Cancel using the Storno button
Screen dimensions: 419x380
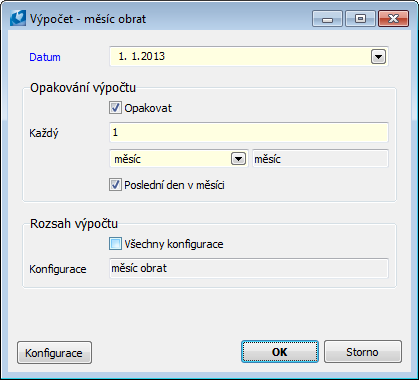(x=363, y=352)
